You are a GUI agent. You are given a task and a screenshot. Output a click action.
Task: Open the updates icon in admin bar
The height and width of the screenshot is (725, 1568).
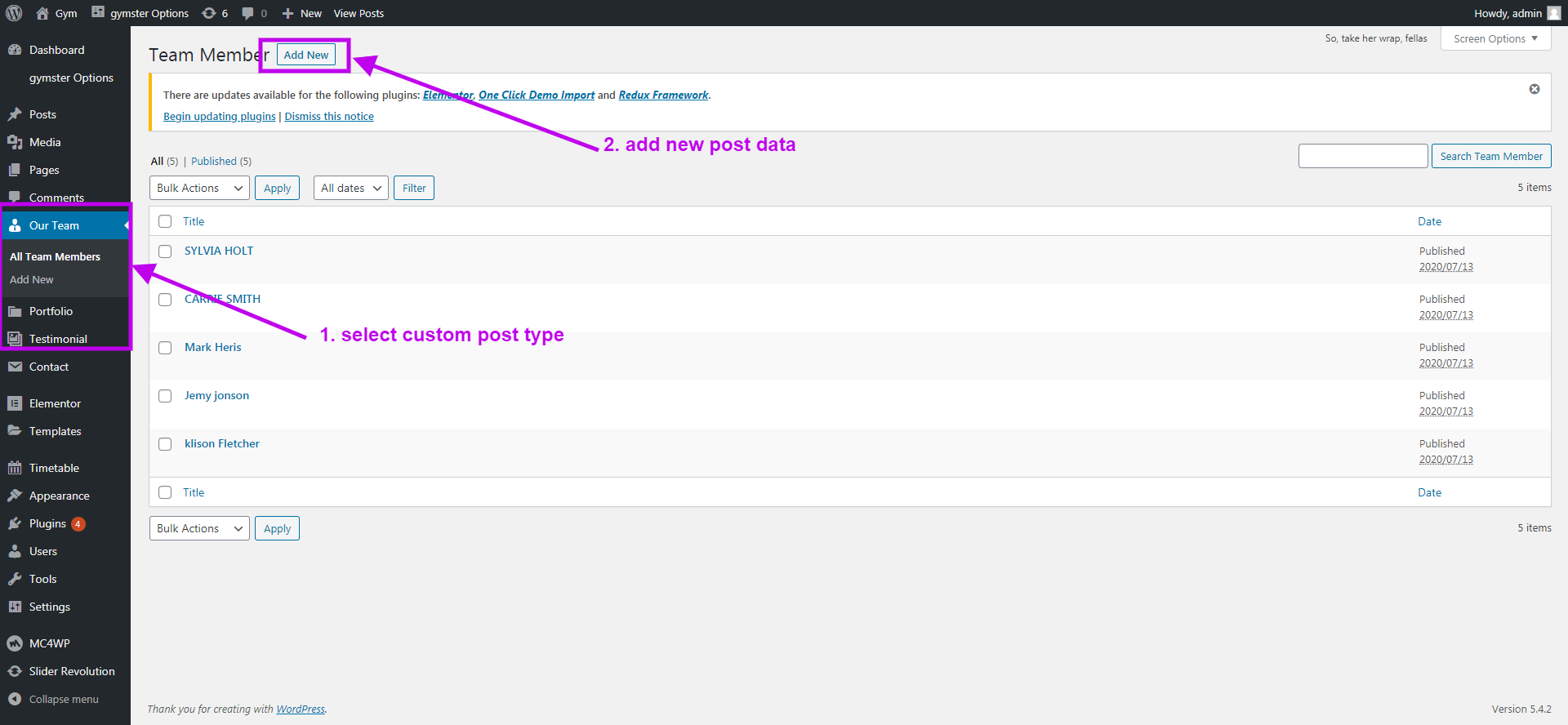pos(209,13)
